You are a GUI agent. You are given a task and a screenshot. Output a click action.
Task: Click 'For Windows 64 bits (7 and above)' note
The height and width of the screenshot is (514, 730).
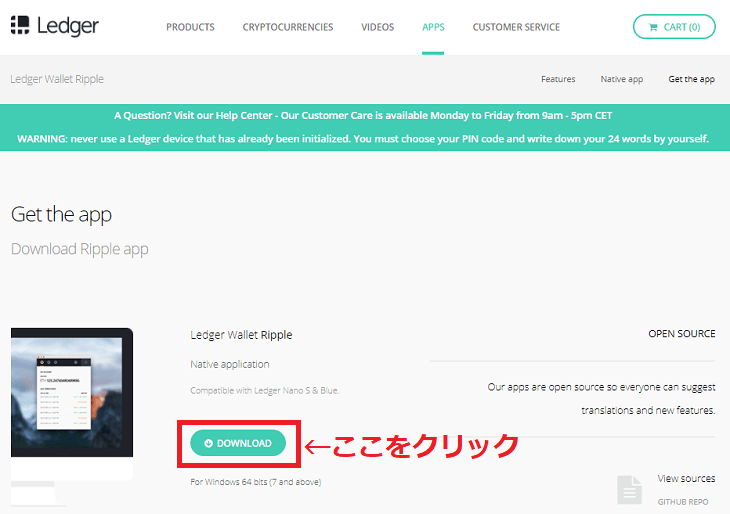point(256,482)
